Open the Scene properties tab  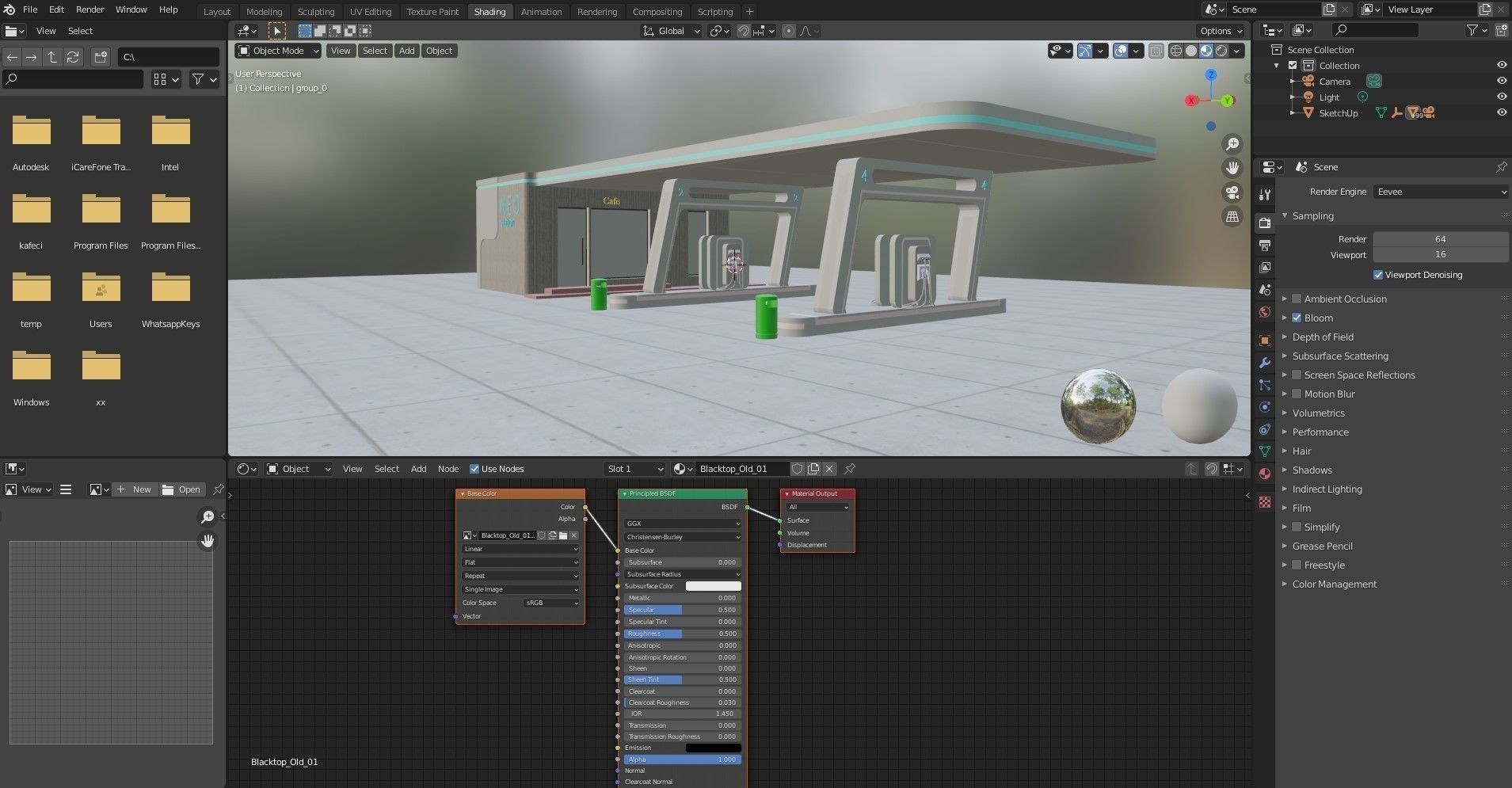(x=1265, y=290)
